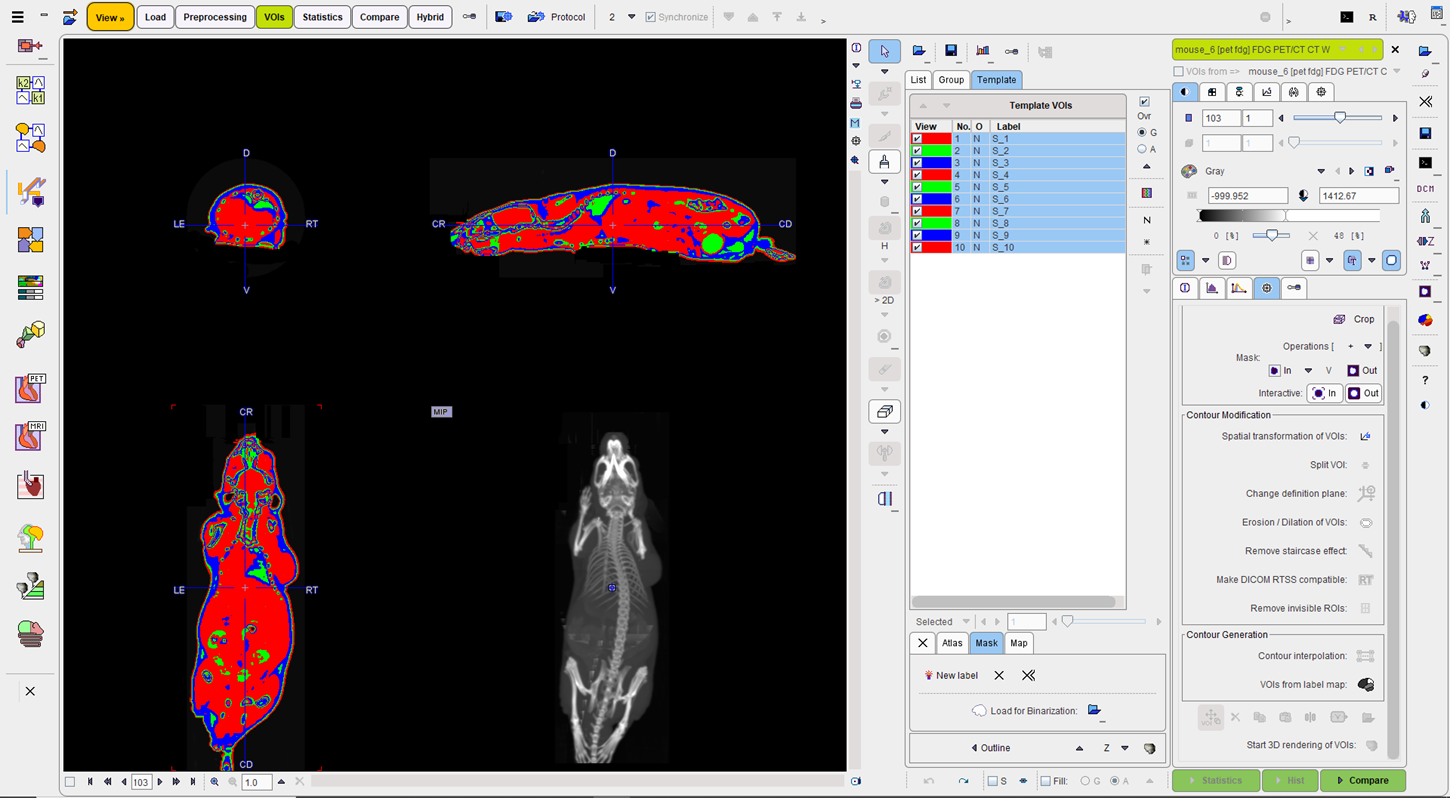Enable the Fill checkbox
This screenshot has height=798, width=1450.
coord(1045,781)
